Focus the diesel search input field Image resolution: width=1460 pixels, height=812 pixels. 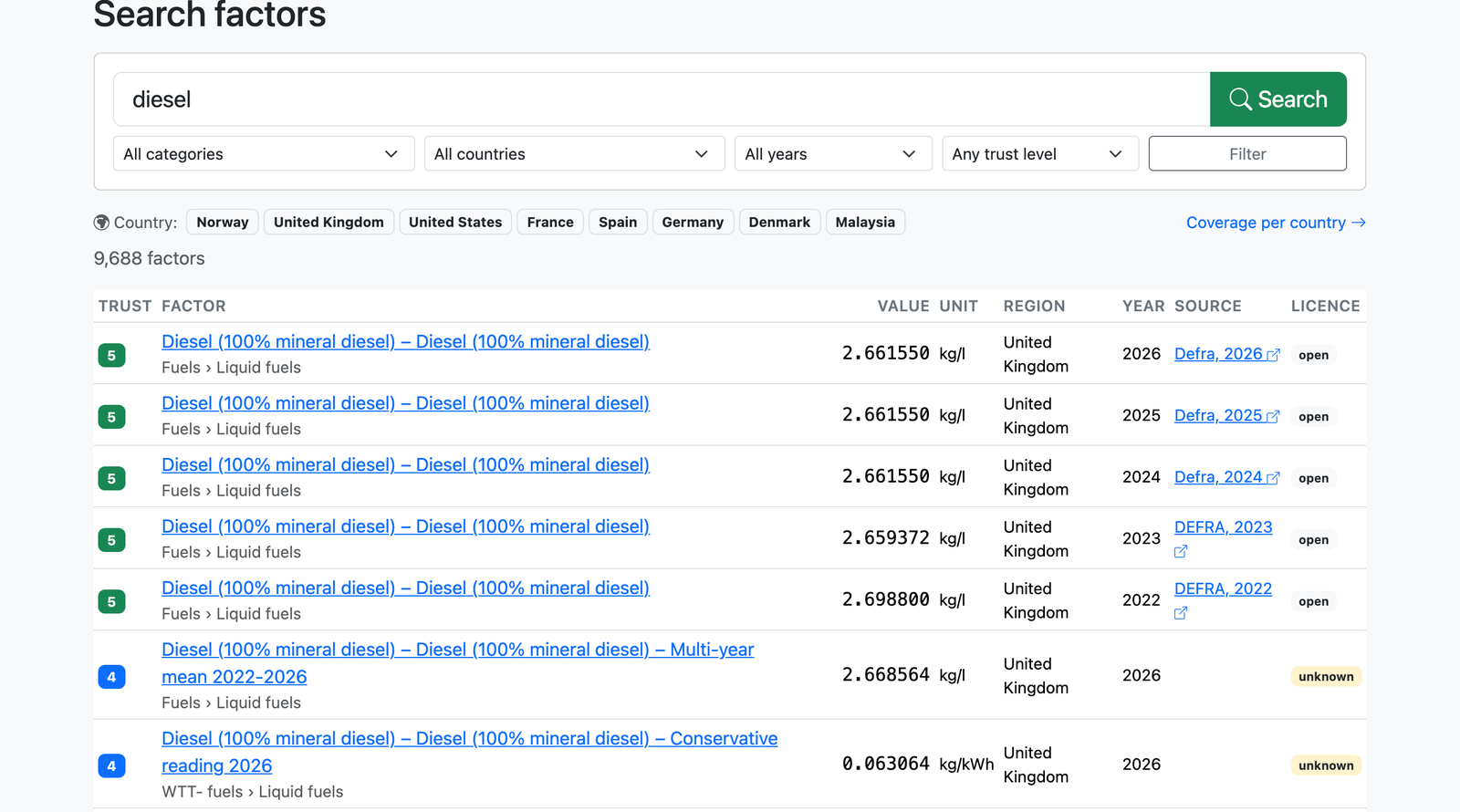coord(662,99)
